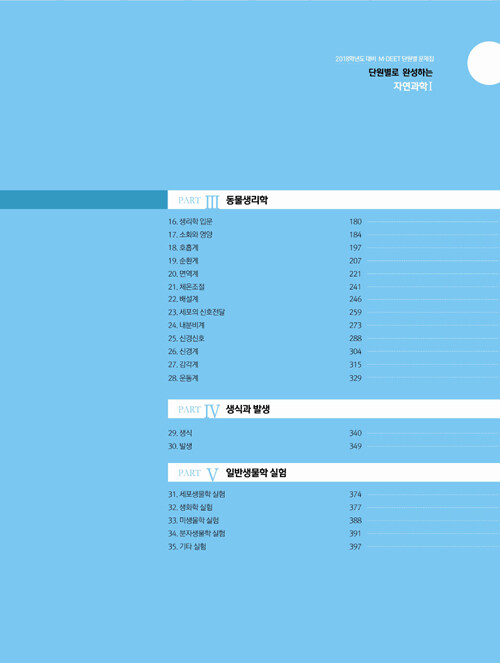Select the '34. 분자생물학 실험' entry
This screenshot has height=663, width=500.
[197, 534]
